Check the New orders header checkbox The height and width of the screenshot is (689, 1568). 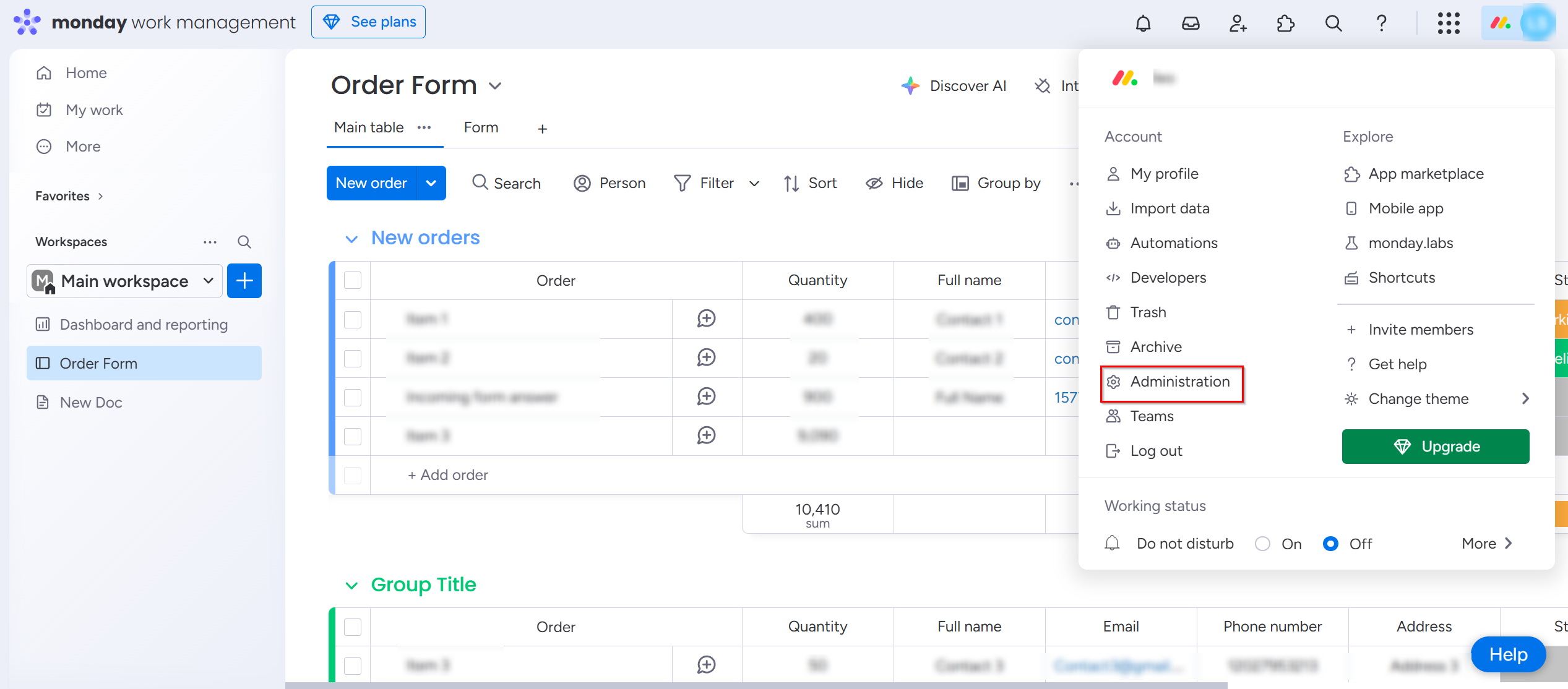point(353,281)
